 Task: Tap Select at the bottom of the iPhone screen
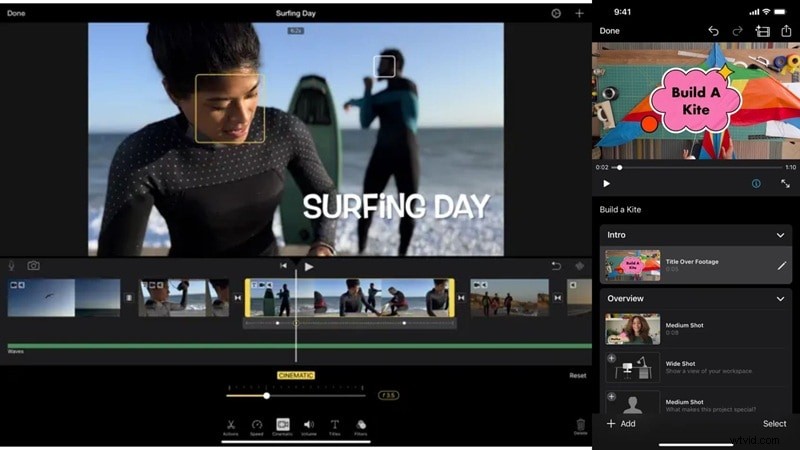(x=774, y=423)
